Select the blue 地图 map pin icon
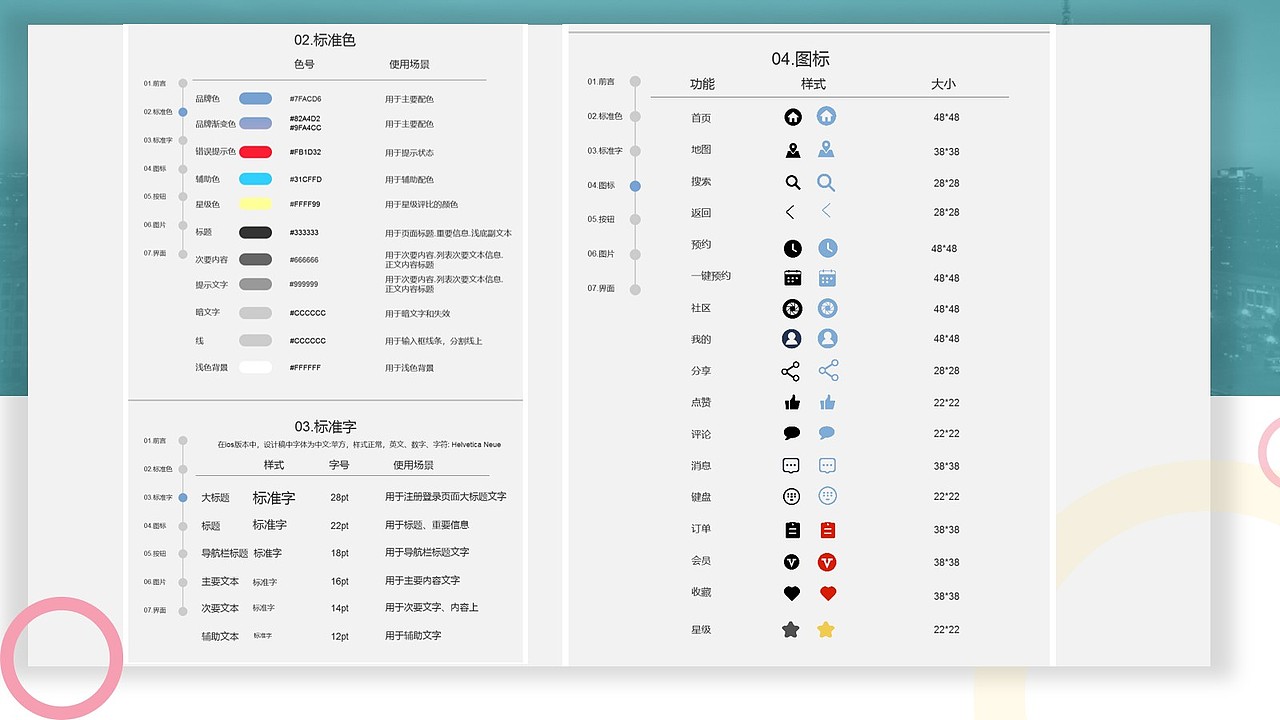This screenshot has width=1280, height=720. point(826,150)
